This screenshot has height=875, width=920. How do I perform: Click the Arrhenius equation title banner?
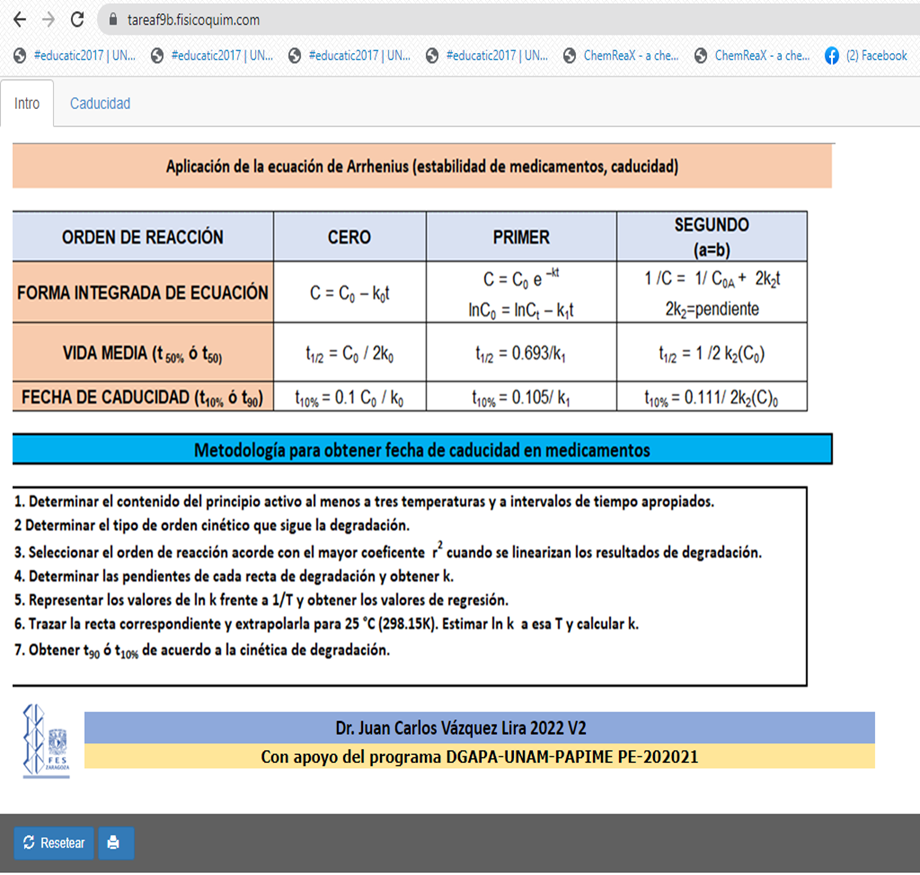(422, 167)
